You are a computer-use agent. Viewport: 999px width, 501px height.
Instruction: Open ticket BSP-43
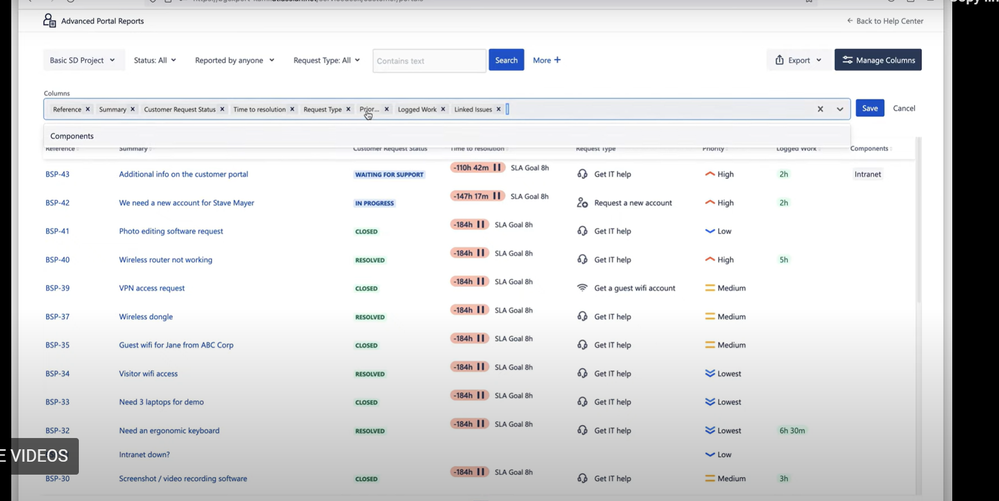[57, 174]
